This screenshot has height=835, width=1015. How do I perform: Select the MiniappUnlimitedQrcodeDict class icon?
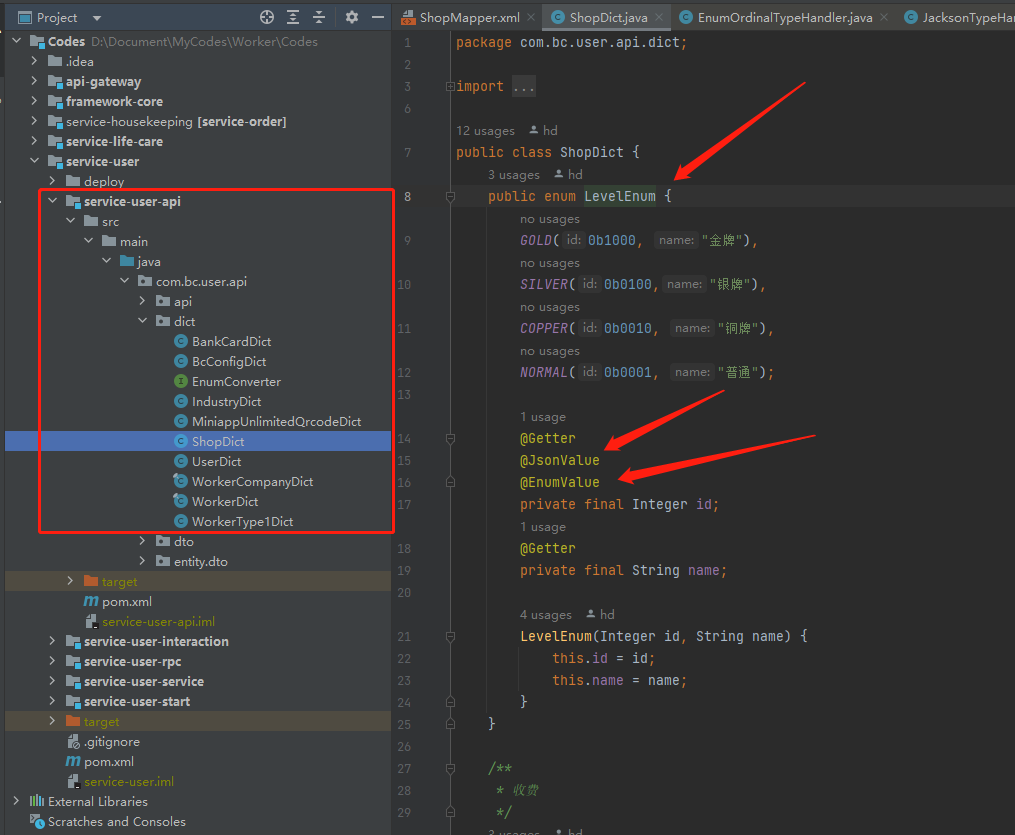click(x=181, y=421)
